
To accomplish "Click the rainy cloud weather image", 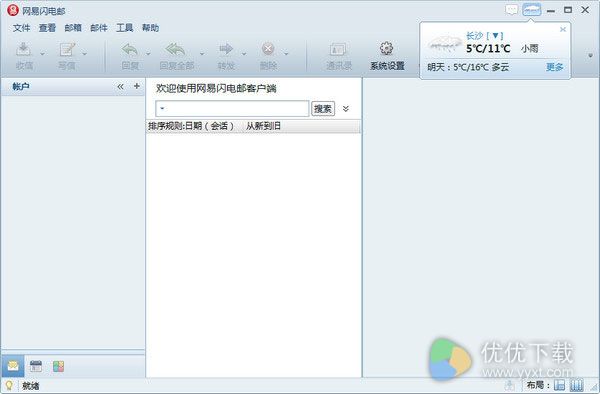I will tap(444, 43).
